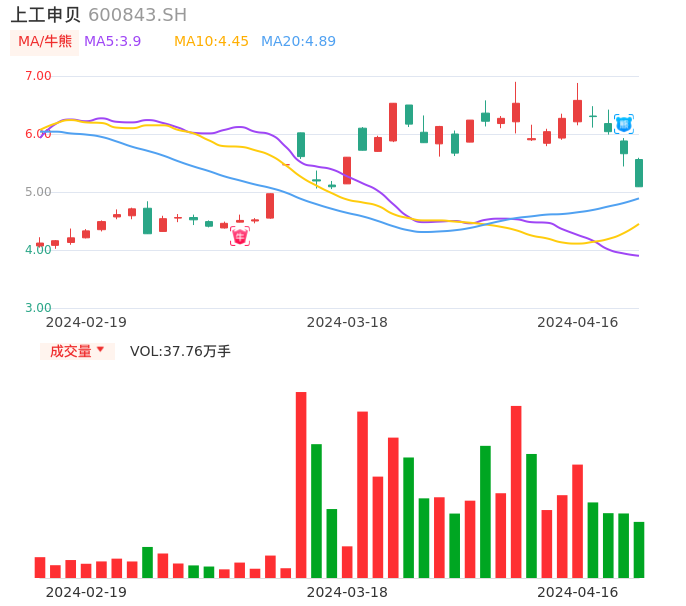Click the tallest red volume bar

click(x=301, y=484)
